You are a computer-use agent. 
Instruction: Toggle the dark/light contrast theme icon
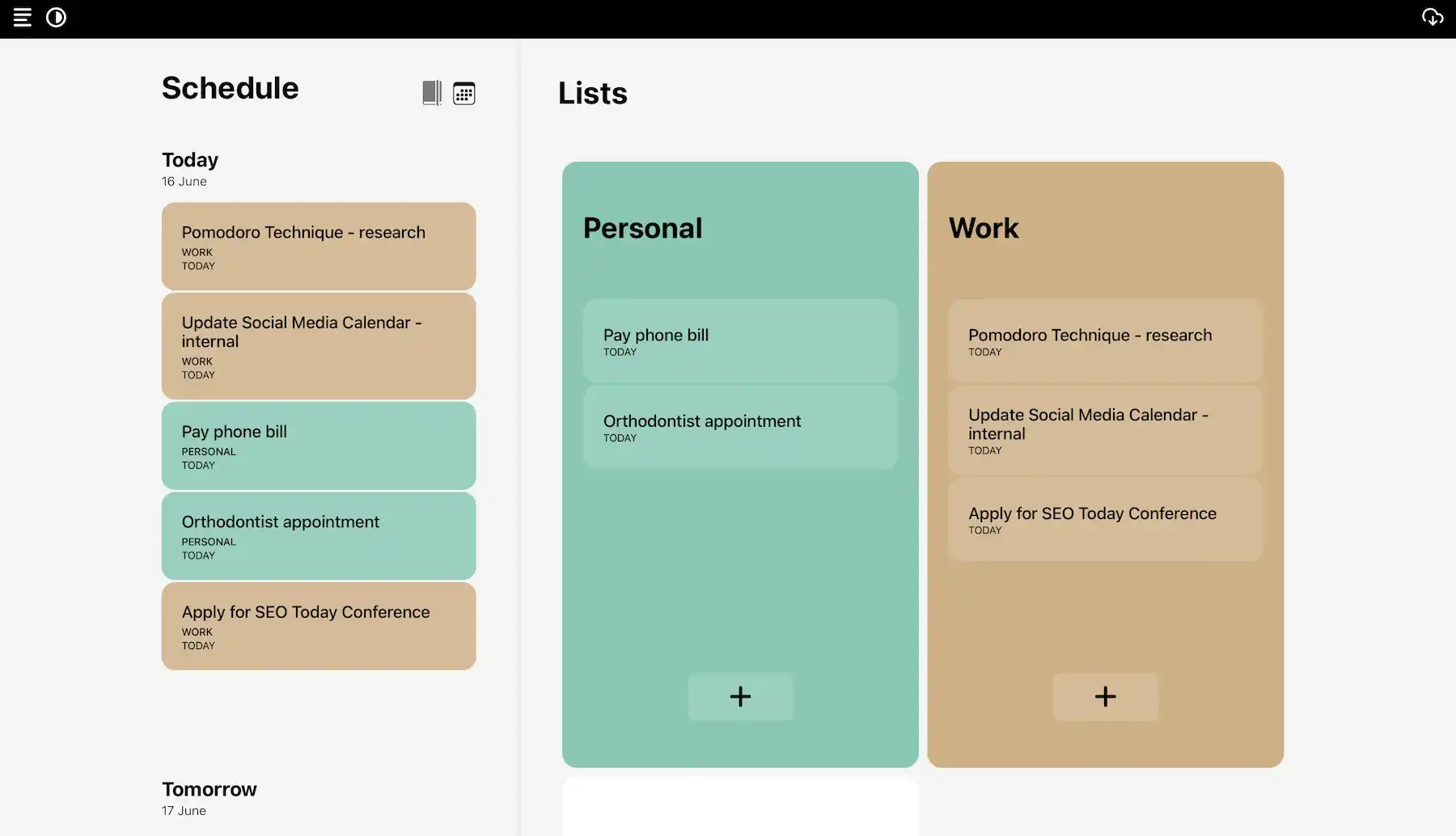[56, 17]
